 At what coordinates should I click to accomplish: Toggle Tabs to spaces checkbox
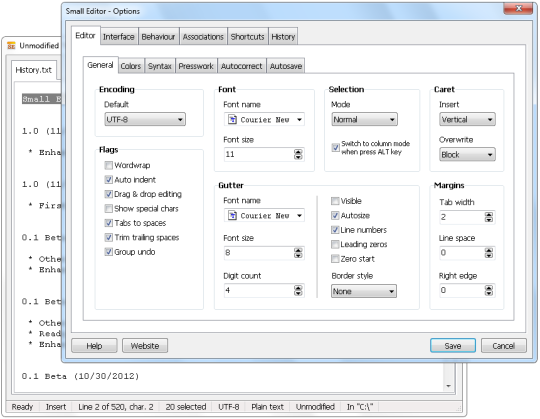pyautogui.click(x=108, y=223)
